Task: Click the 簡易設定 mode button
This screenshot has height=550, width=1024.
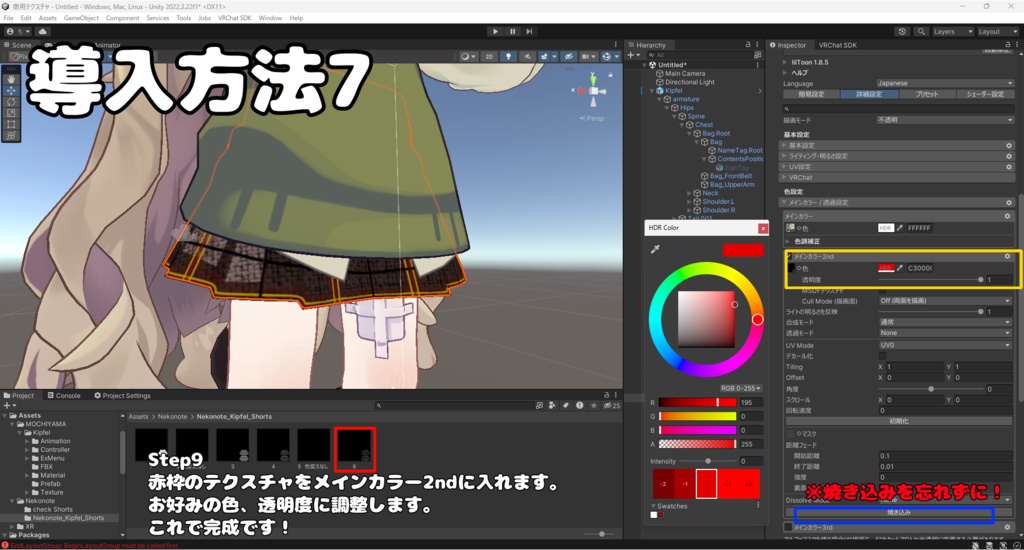Action: point(811,95)
